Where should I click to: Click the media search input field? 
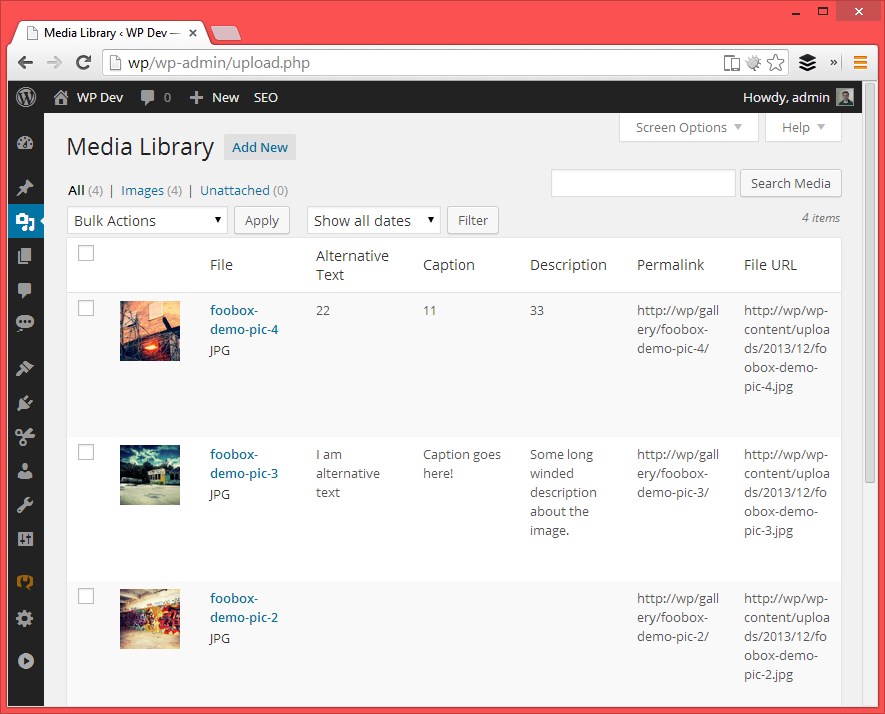[643, 183]
